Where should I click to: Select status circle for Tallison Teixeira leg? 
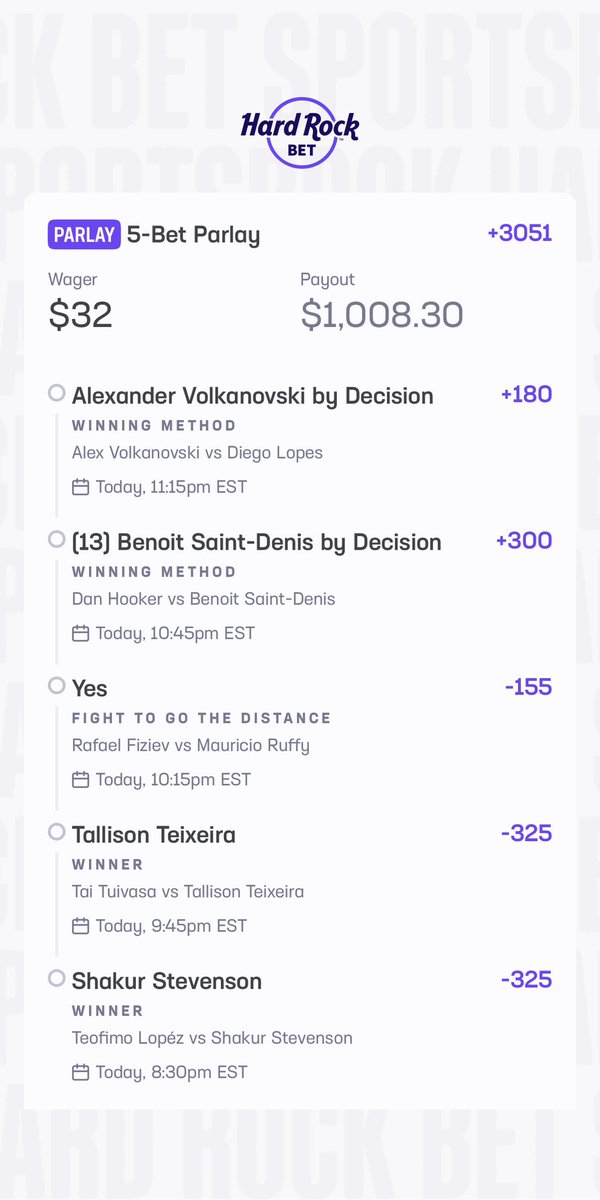57,832
